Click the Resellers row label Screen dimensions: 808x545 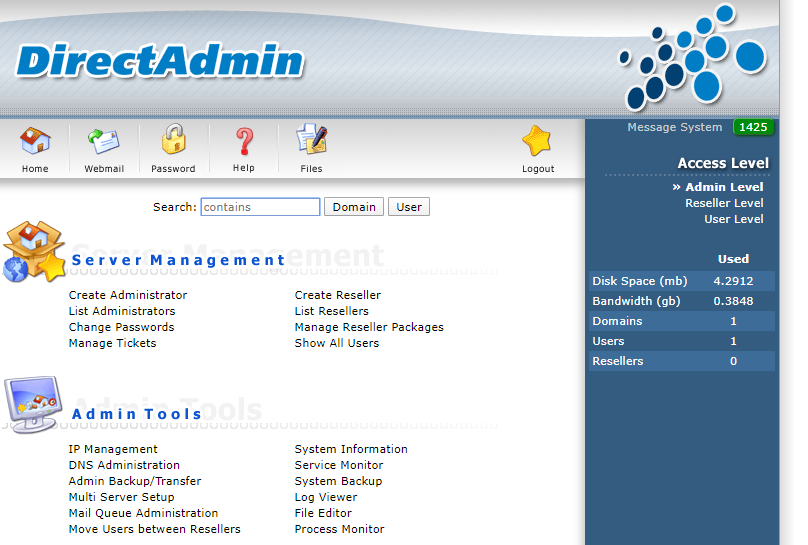coord(617,361)
